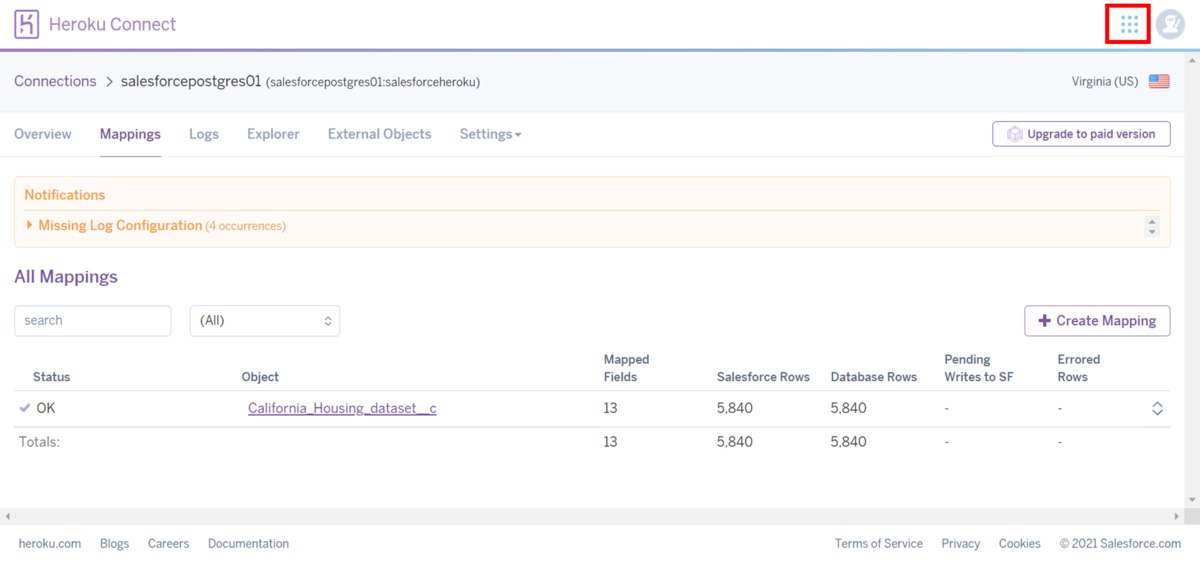Select the Mappings tab
Image resolution: width=1200 pixels, height=562 pixels.
pos(130,133)
